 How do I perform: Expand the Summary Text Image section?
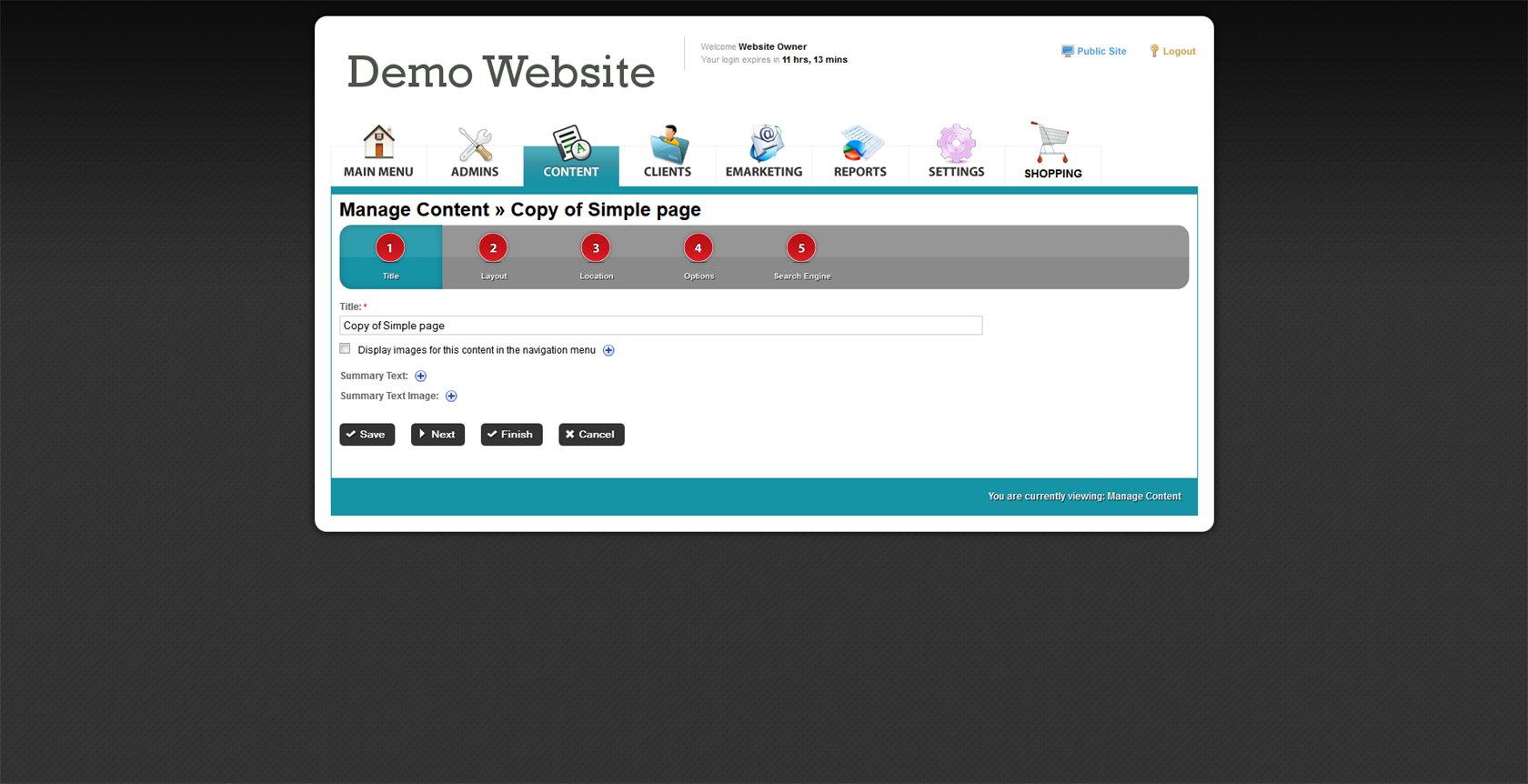point(451,397)
